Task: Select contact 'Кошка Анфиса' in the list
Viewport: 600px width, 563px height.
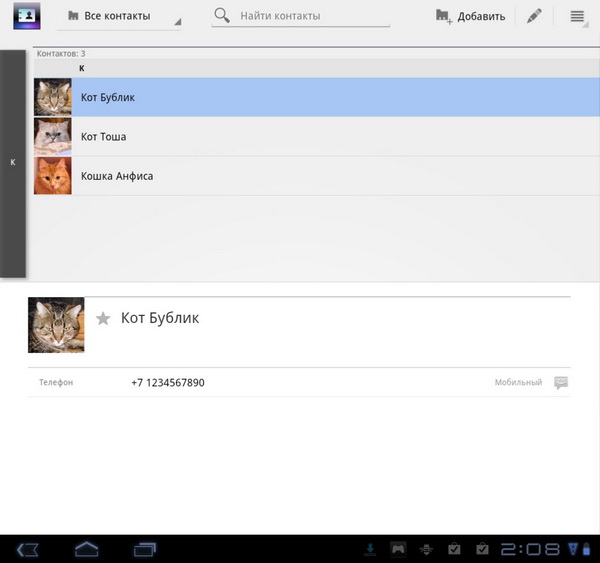Action: [300, 176]
